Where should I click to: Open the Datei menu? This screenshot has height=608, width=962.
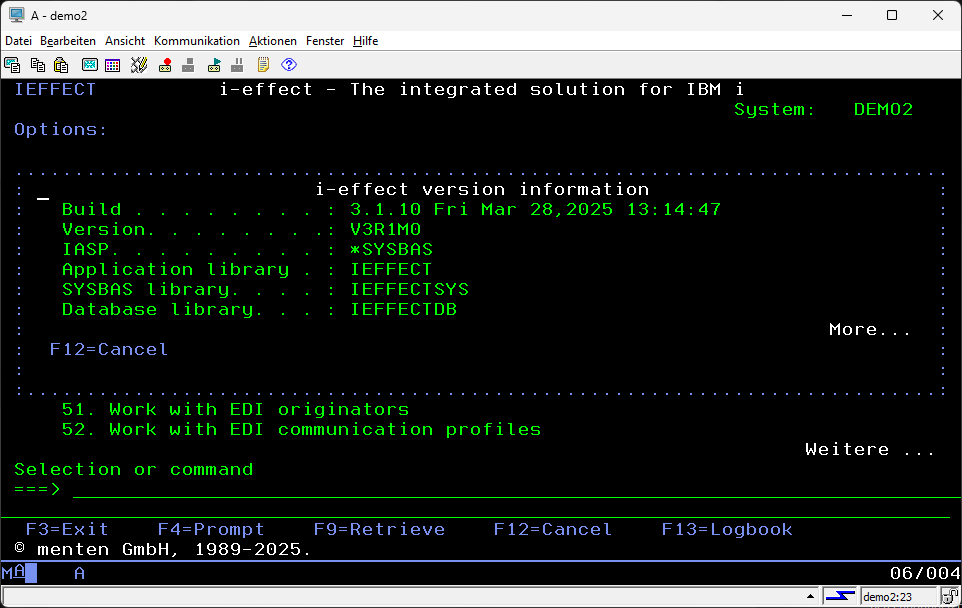[18, 41]
